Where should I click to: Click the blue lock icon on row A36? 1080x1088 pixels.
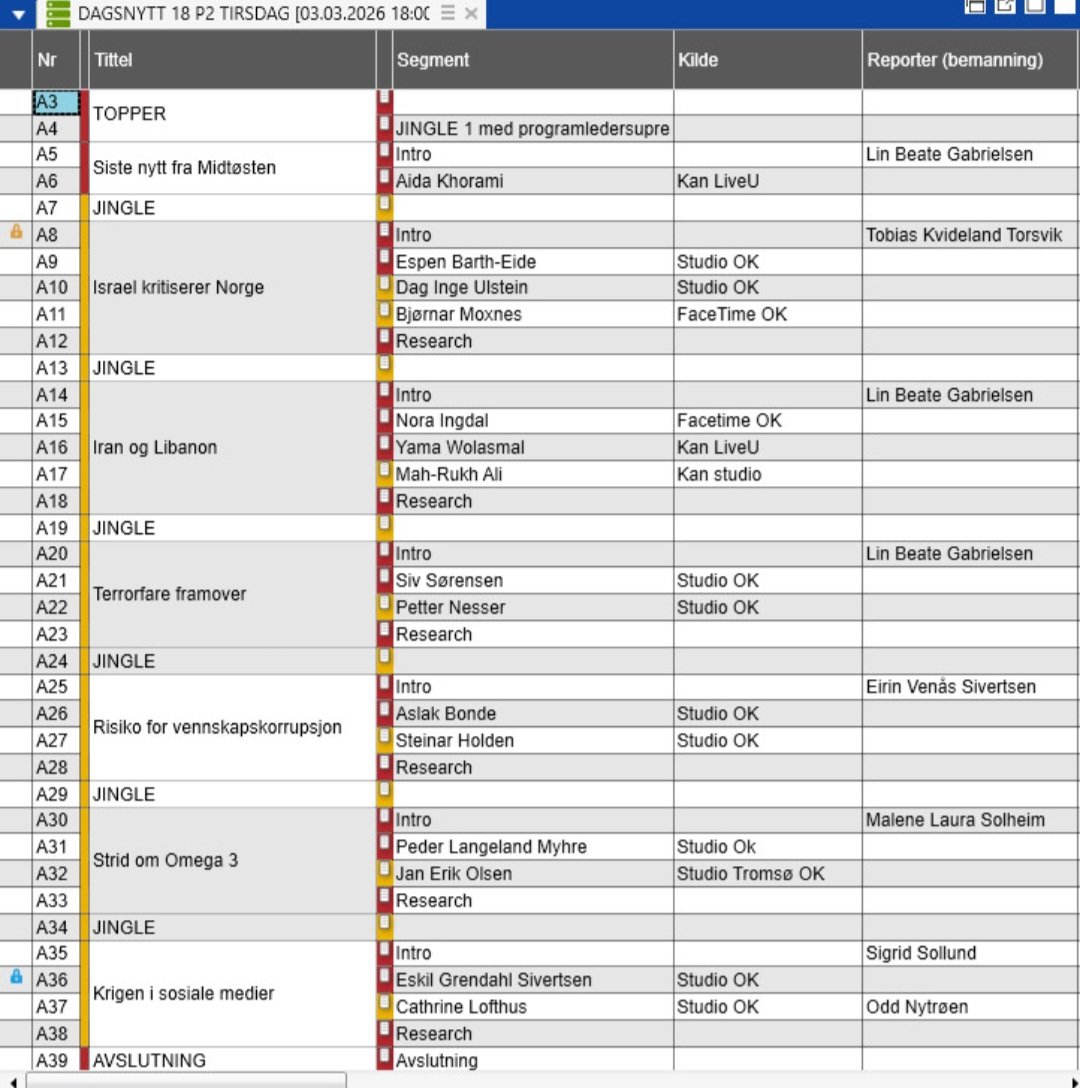coord(16,978)
